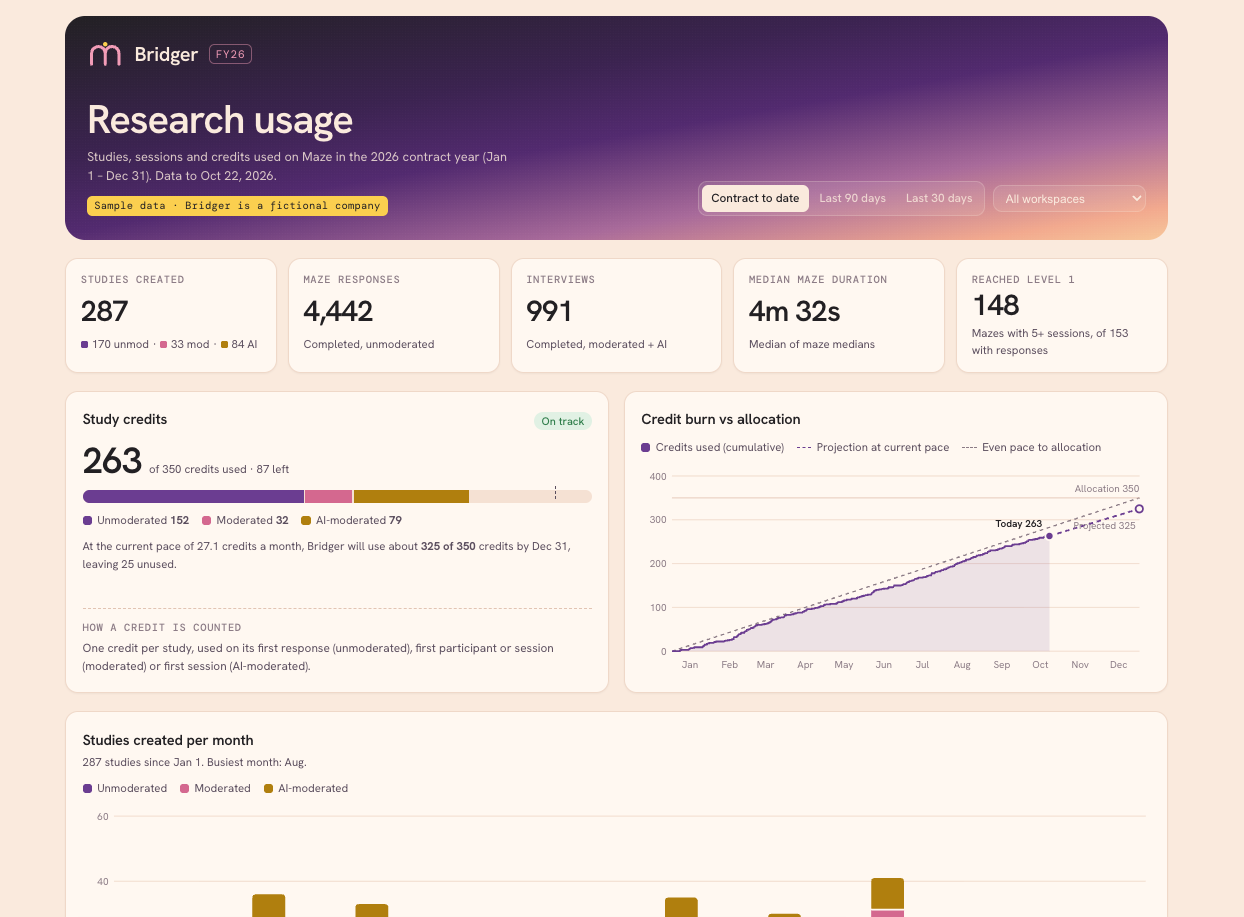This screenshot has width=1244, height=917.
Task: Click the 287 studies created value
Action: click(105, 311)
